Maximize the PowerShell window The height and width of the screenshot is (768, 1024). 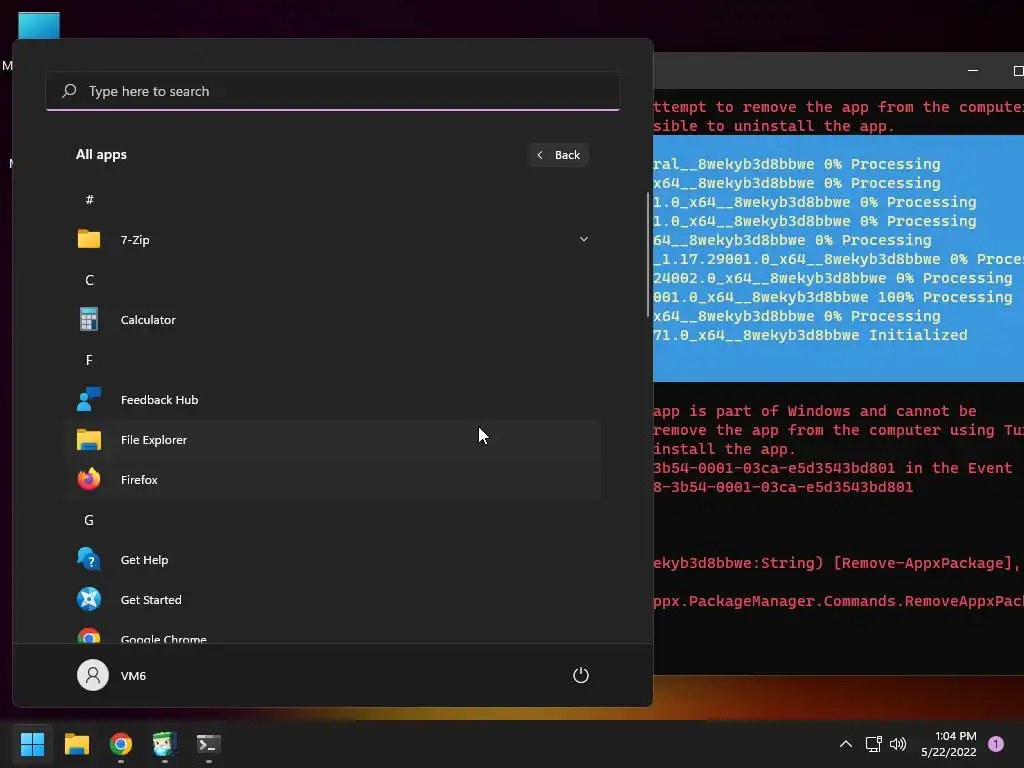click(1017, 71)
